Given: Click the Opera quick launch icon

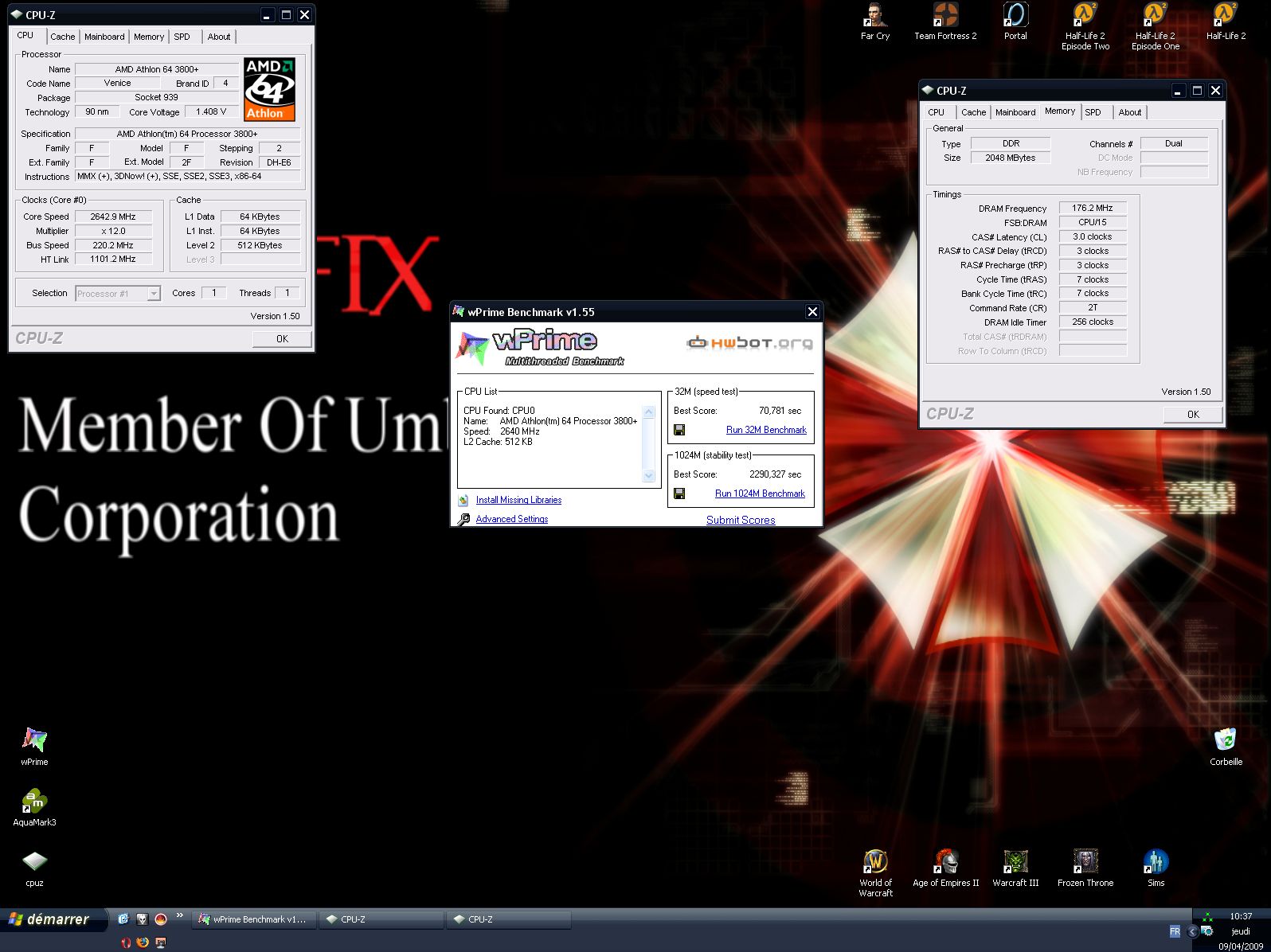Looking at the screenshot, I should 125,942.
